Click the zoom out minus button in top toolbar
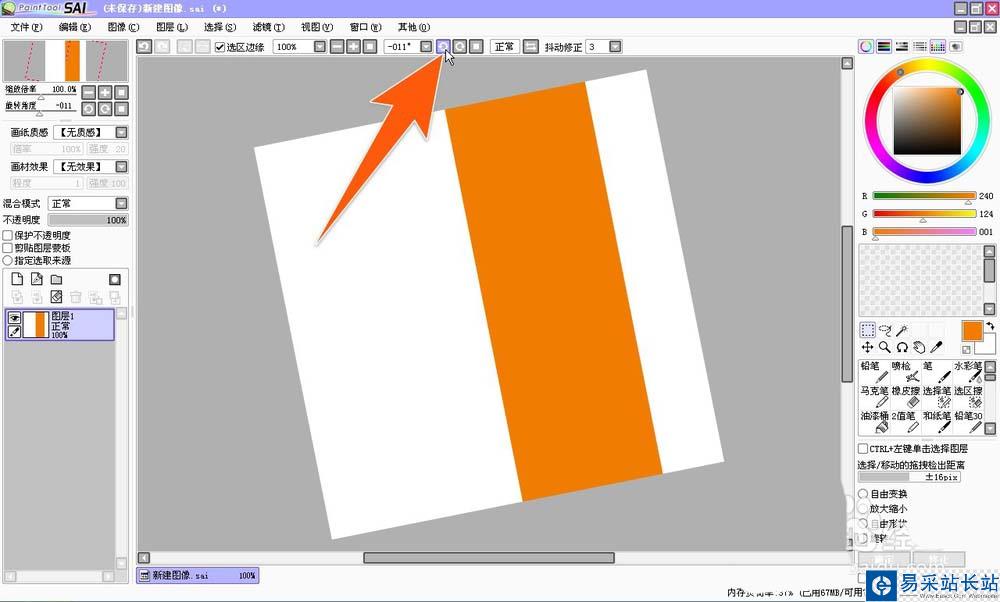1000x602 pixels. point(337,47)
